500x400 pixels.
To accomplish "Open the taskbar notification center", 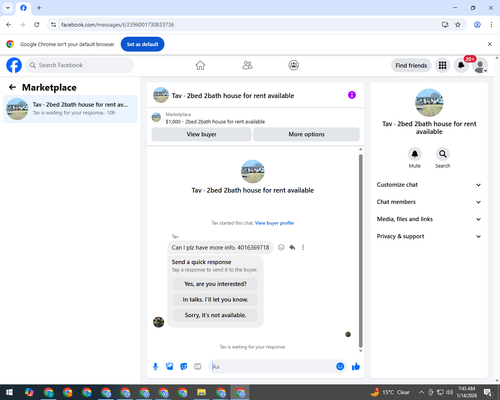I will (488, 392).
